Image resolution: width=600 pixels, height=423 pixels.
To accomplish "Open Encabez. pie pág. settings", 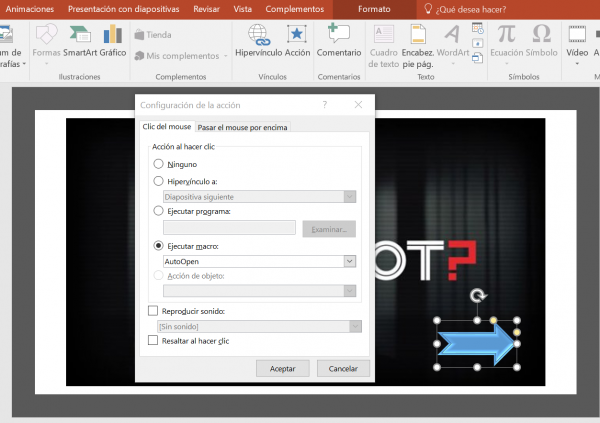I will click(418, 46).
